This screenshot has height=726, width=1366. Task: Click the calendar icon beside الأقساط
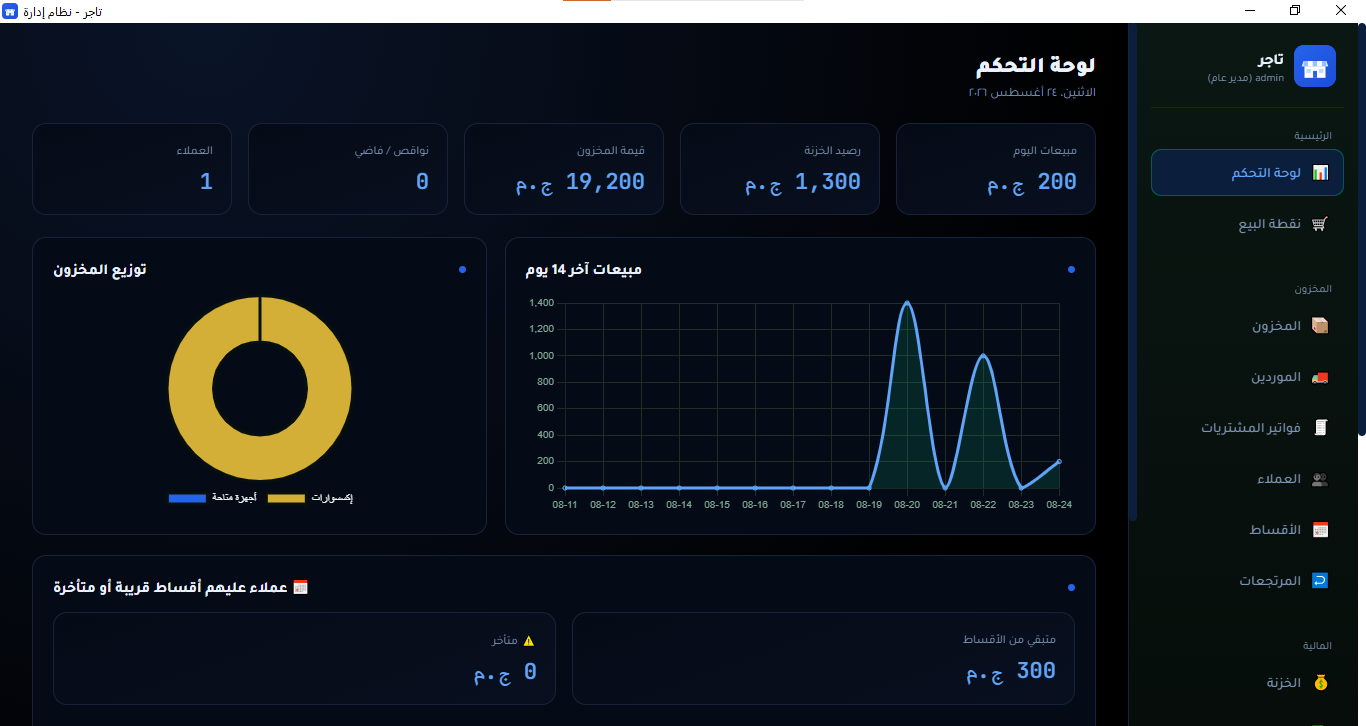coord(1320,530)
